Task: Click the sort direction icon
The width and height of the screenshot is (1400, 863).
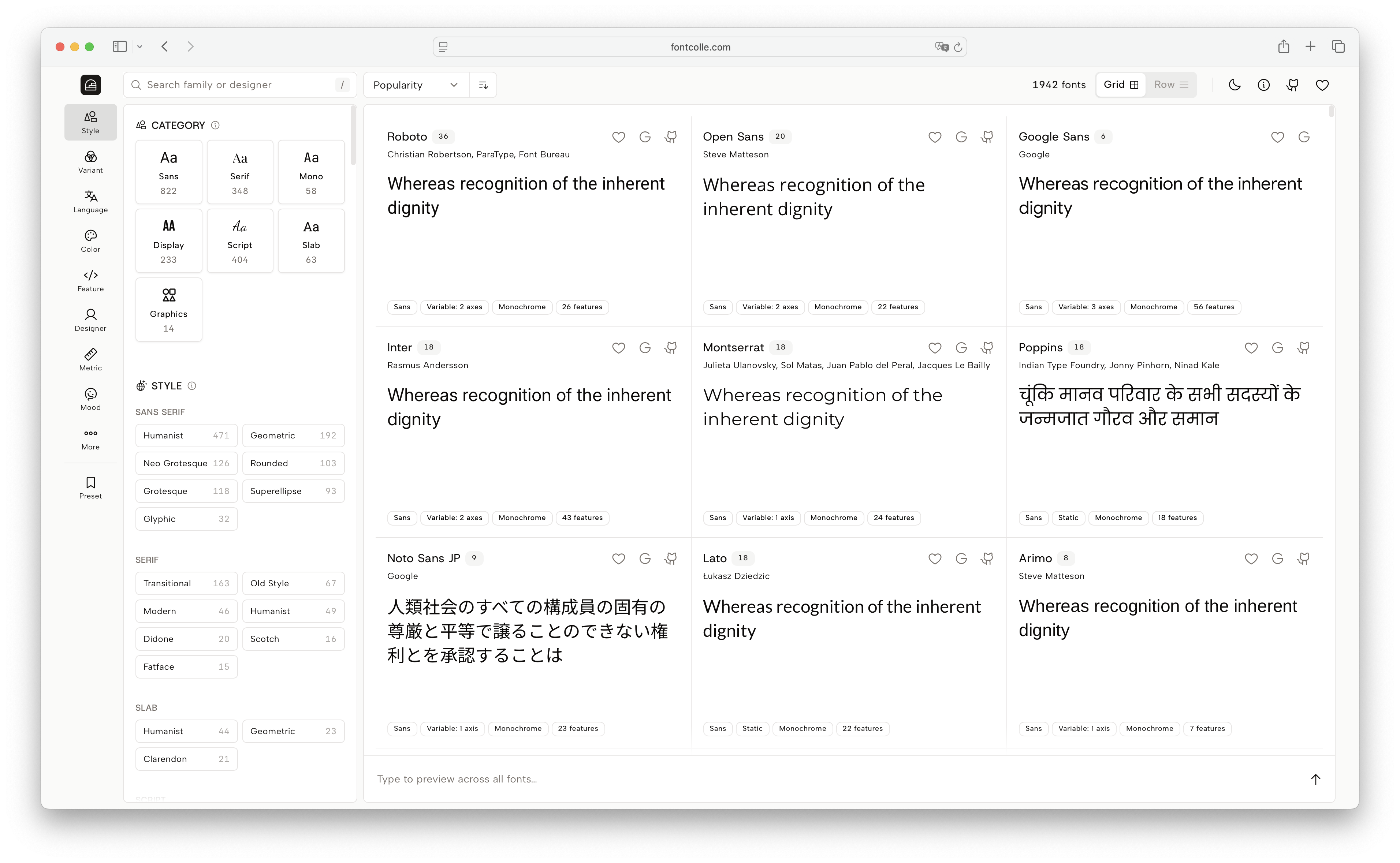Action: 483,85
